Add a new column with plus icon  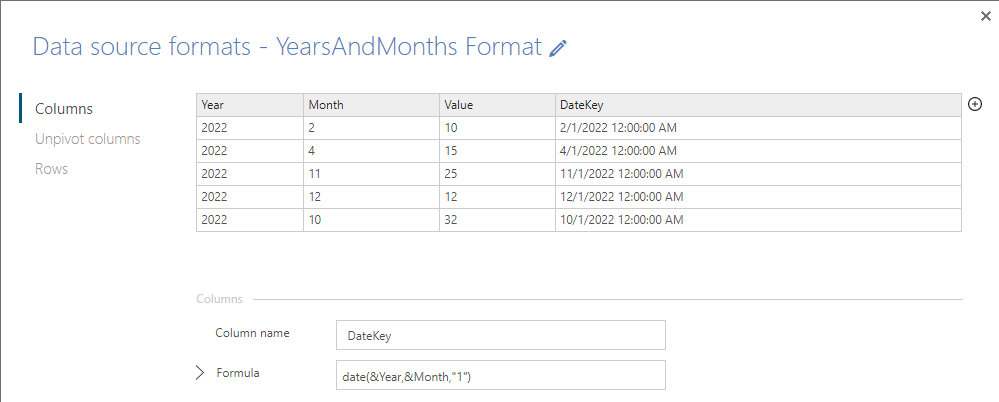pyautogui.click(x=975, y=104)
